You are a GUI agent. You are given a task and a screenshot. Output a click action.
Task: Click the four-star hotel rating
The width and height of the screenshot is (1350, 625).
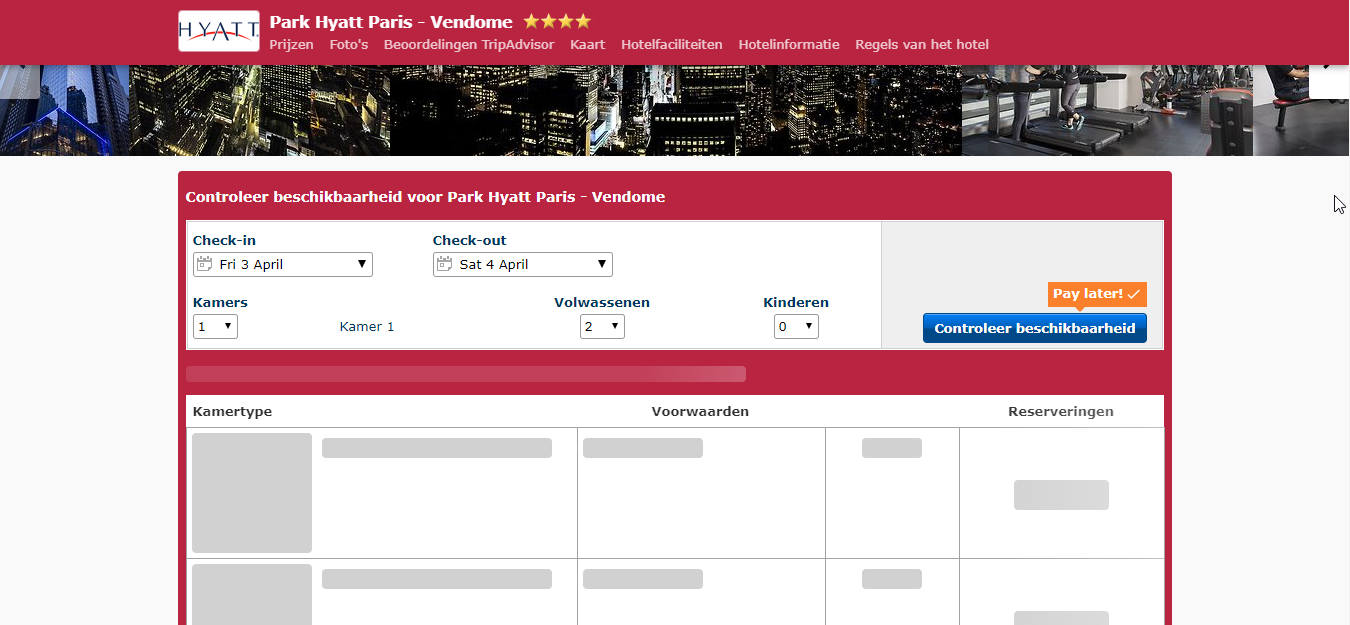tap(557, 21)
